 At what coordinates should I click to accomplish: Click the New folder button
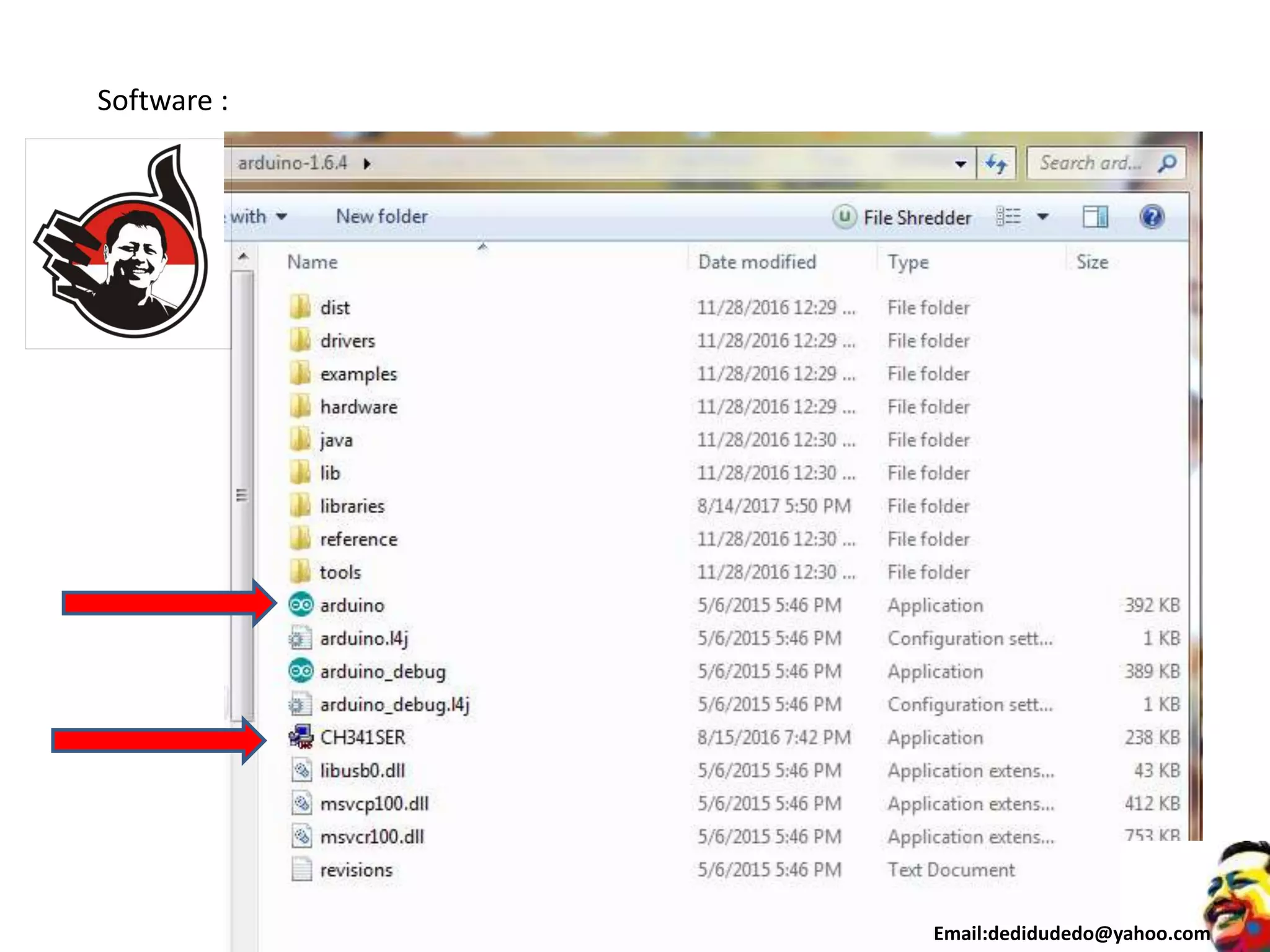[381, 216]
